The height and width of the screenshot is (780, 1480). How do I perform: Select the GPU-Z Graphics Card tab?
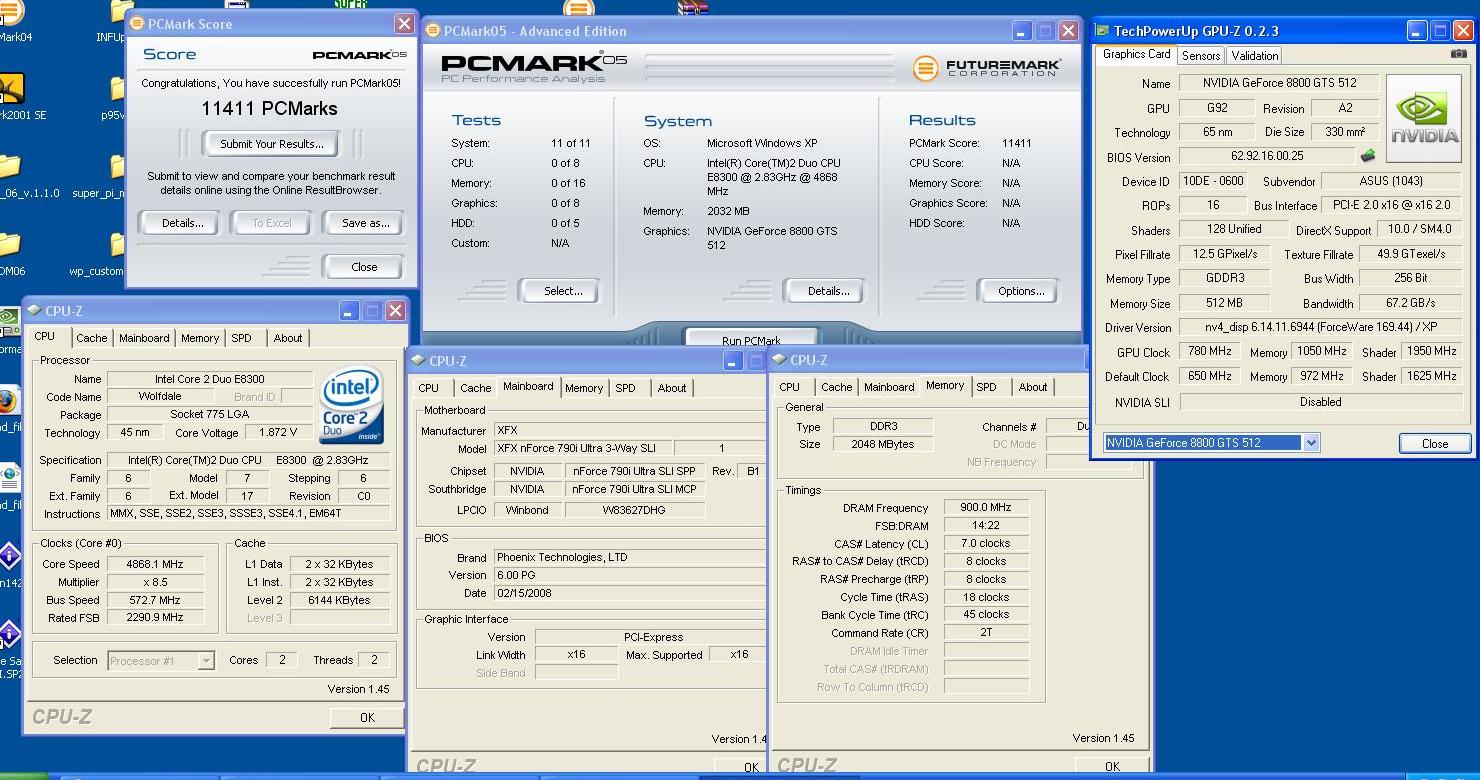pyautogui.click(x=1136, y=54)
